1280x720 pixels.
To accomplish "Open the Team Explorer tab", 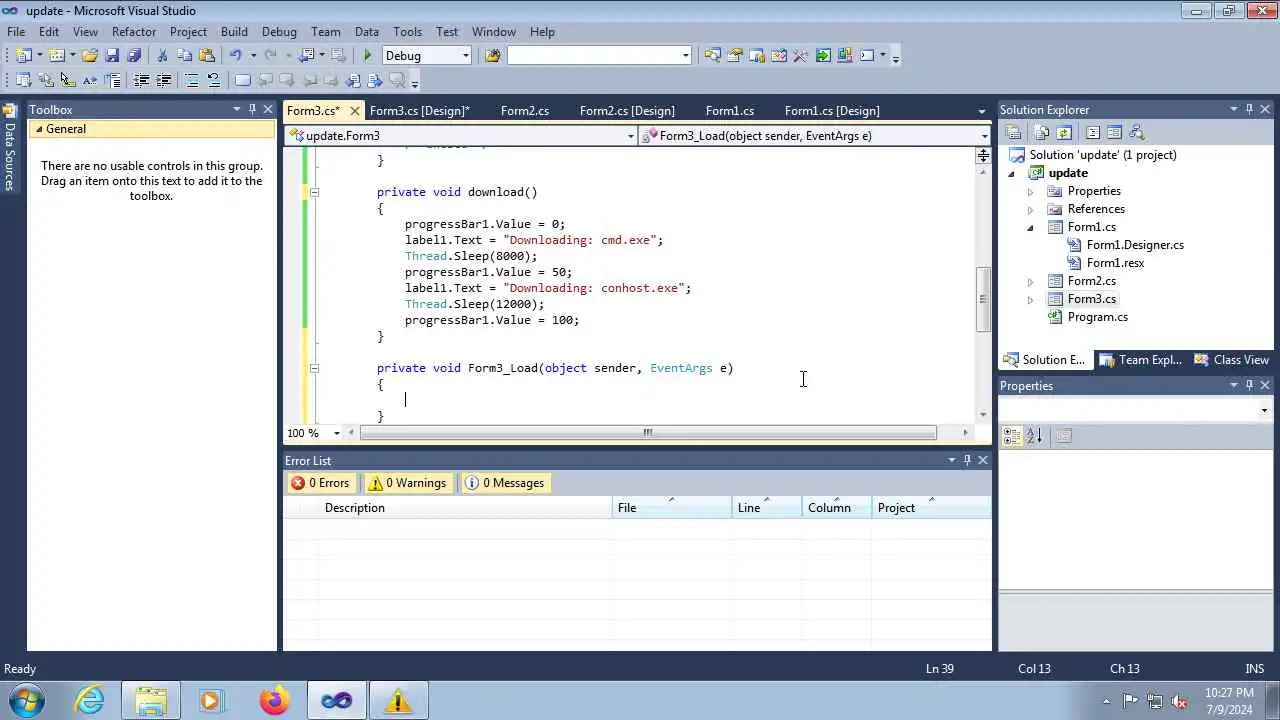I will coord(1141,360).
